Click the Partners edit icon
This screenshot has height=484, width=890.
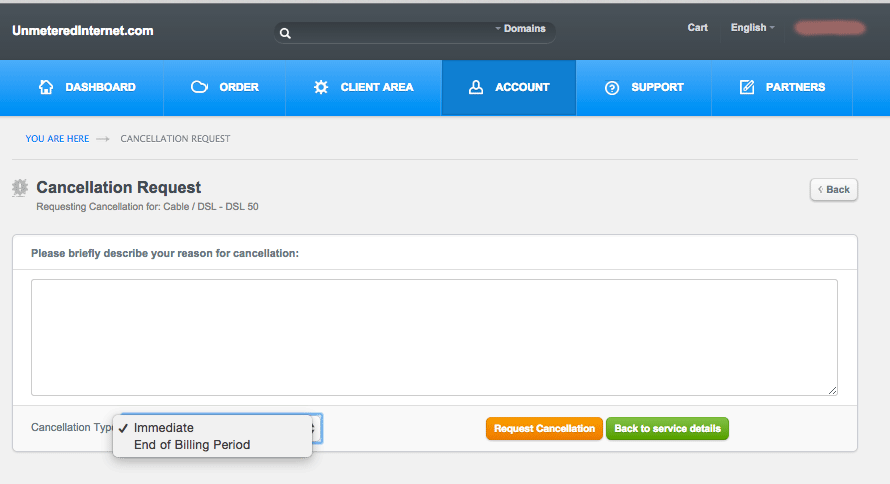point(747,87)
